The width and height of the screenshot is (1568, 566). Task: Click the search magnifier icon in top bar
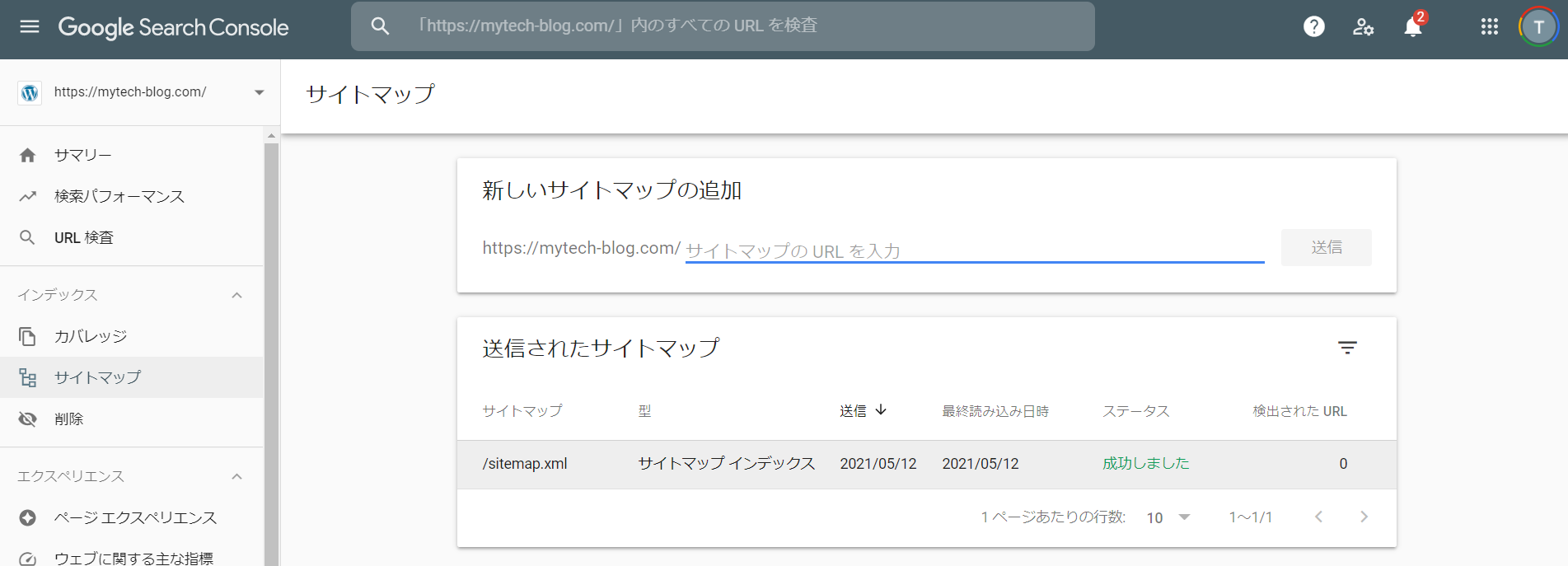click(380, 26)
